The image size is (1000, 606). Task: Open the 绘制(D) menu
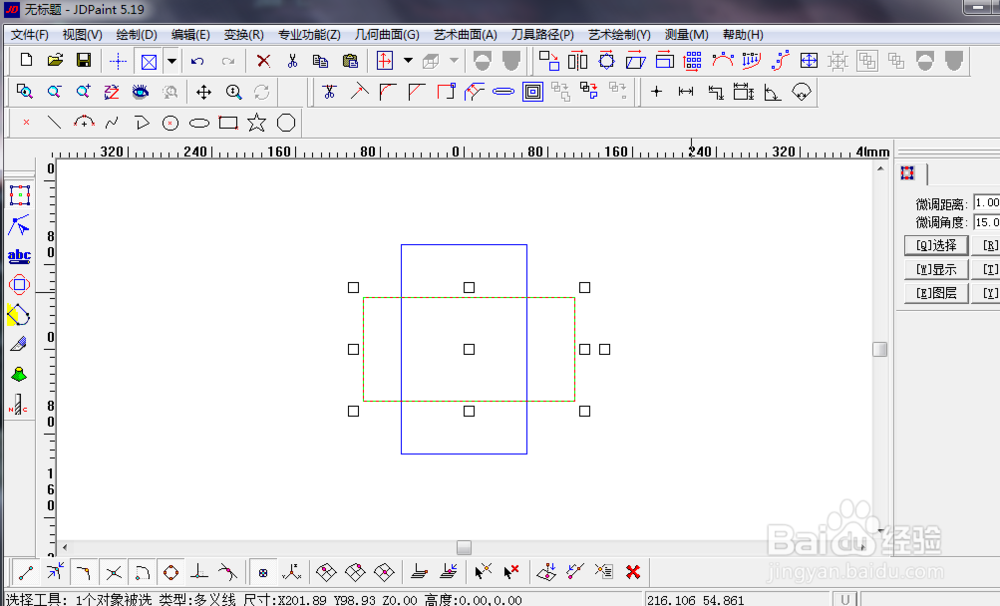[136, 34]
